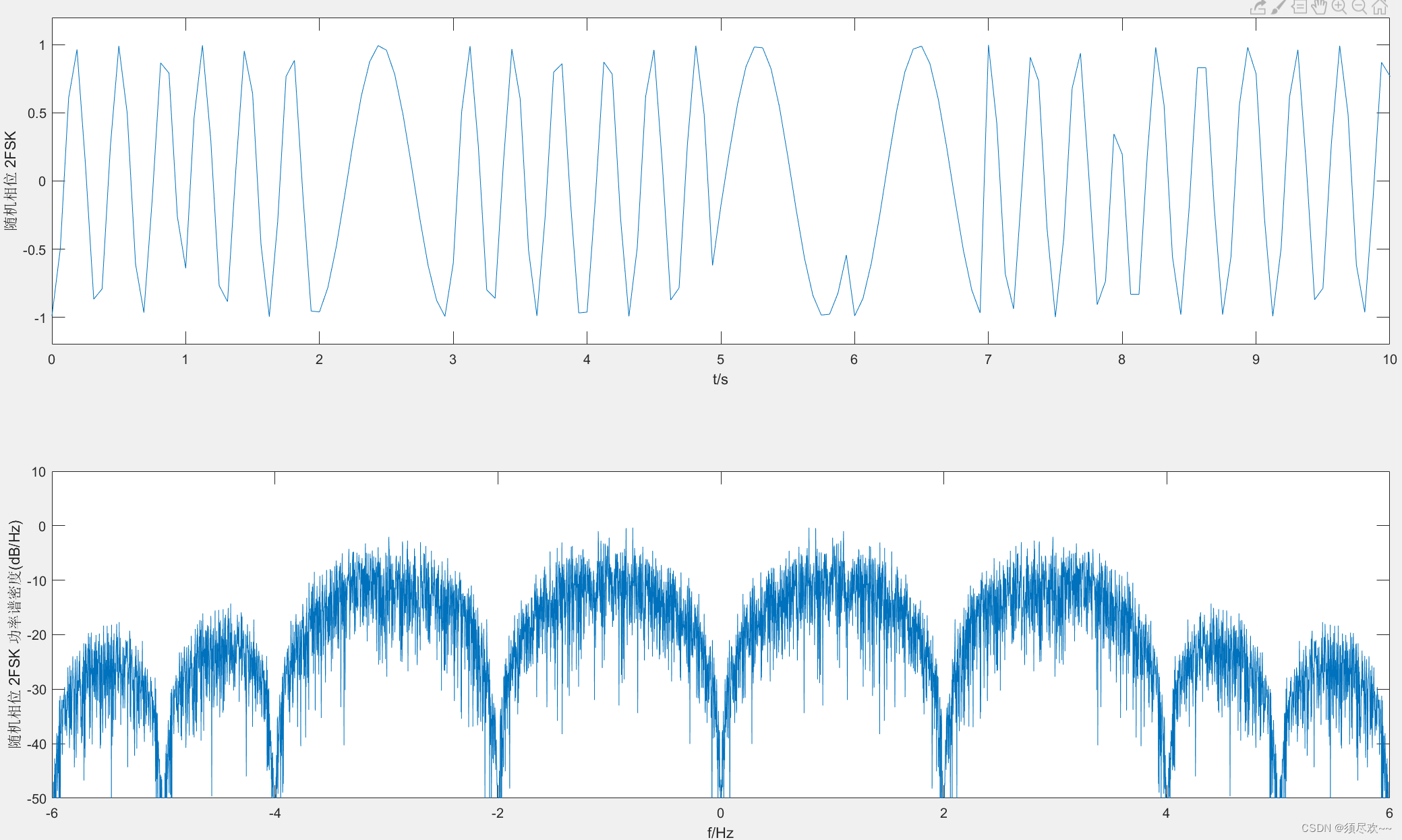Viewport: 1402px width, 840px height.
Task: Select the zoom in magnifier
Action: point(1339,7)
